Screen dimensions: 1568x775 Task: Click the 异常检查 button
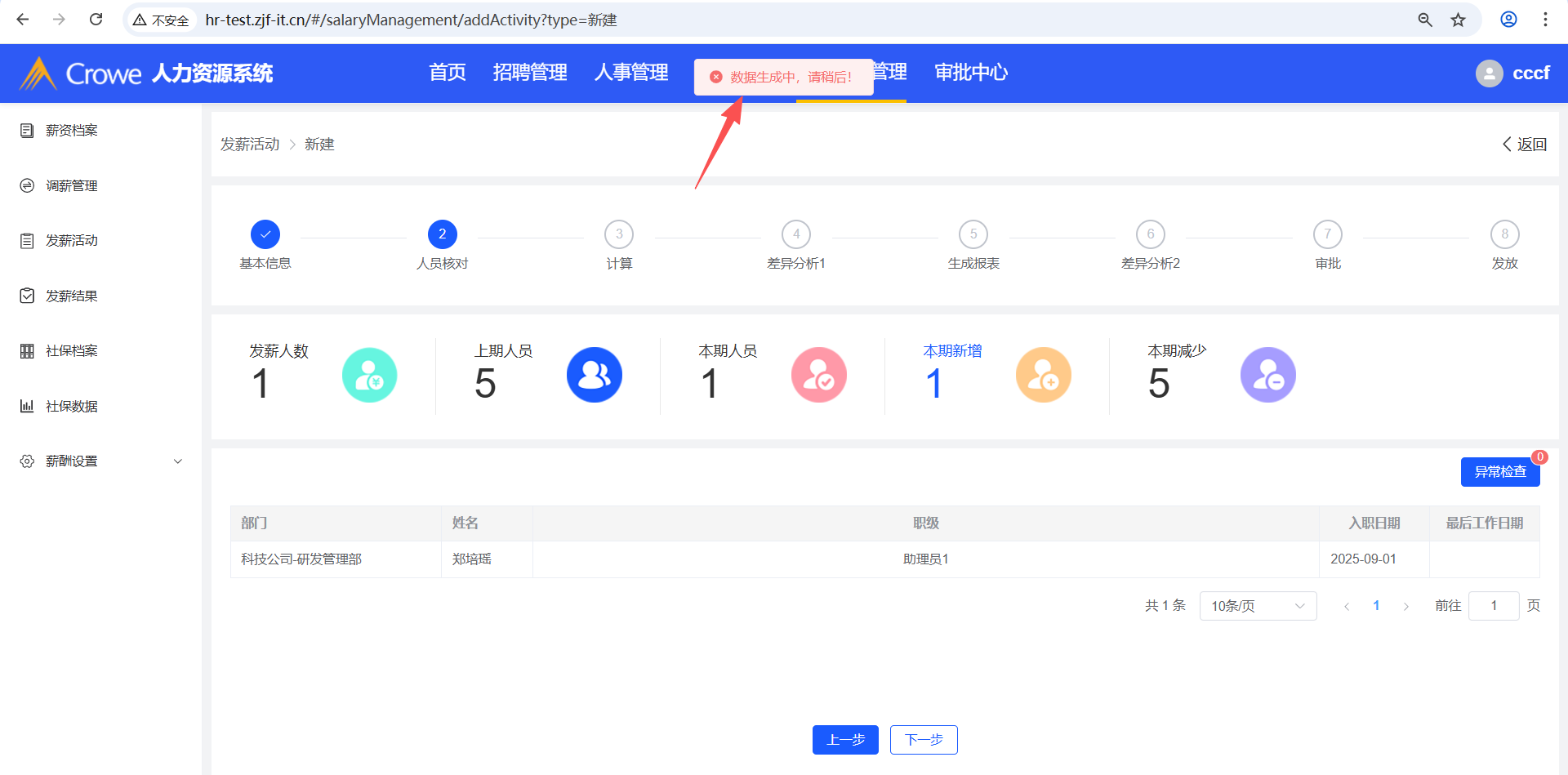coord(1500,472)
